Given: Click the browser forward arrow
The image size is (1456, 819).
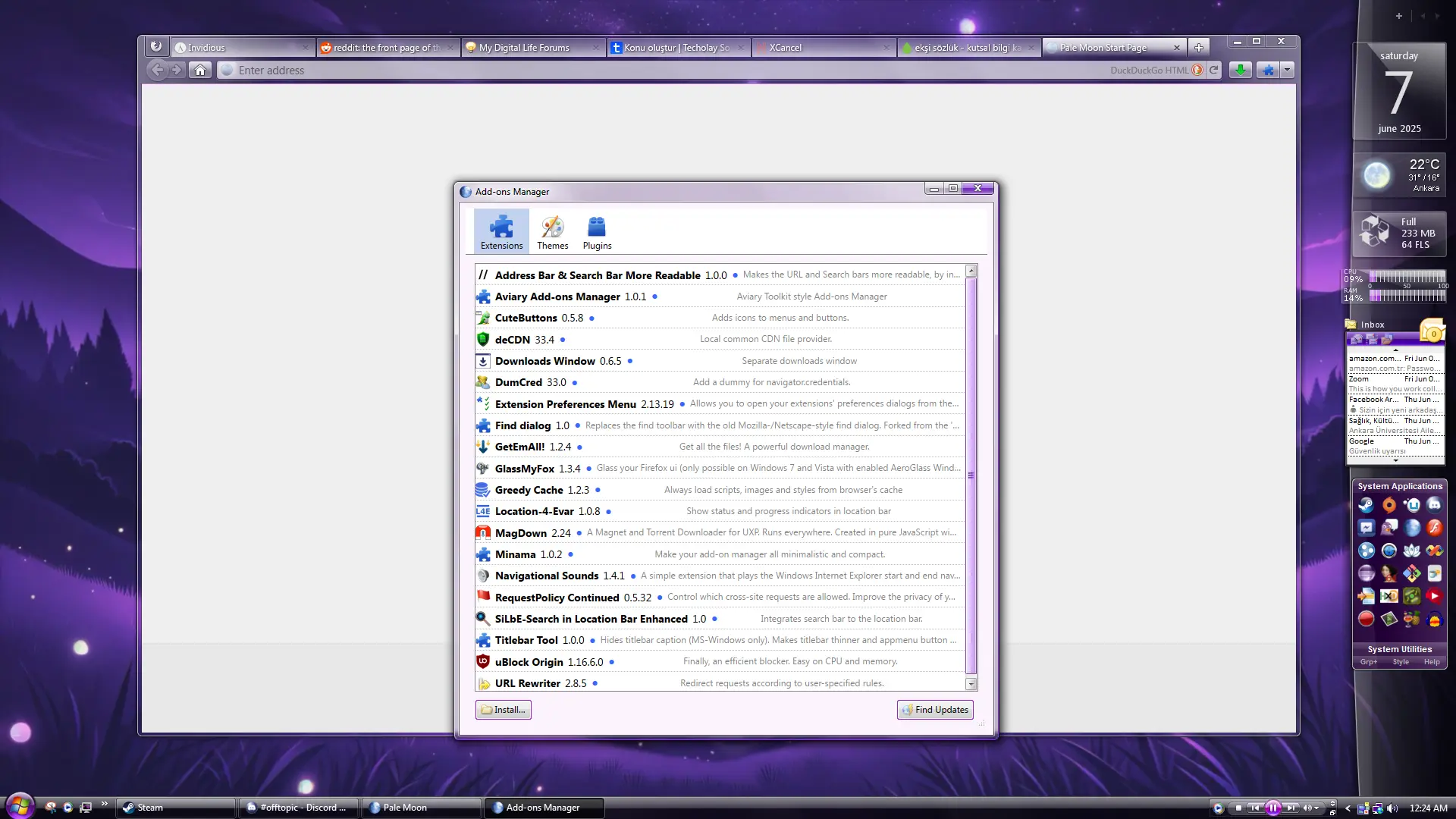Looking at the screenshot, I should pos(176,70).
